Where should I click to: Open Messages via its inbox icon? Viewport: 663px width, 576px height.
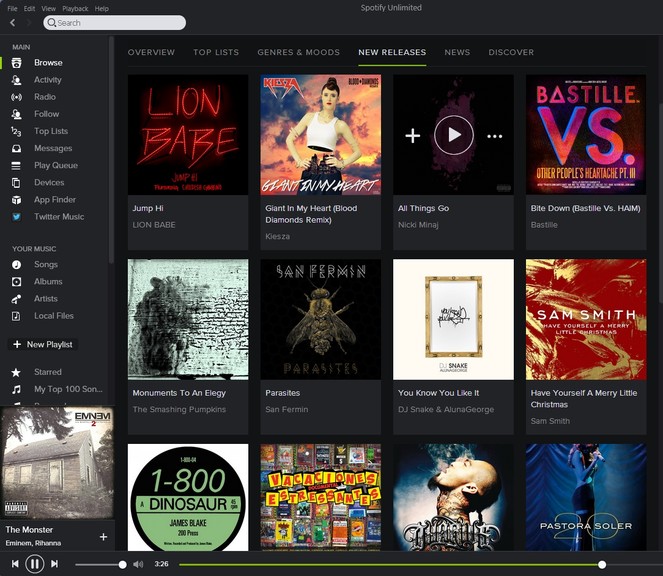16,148
